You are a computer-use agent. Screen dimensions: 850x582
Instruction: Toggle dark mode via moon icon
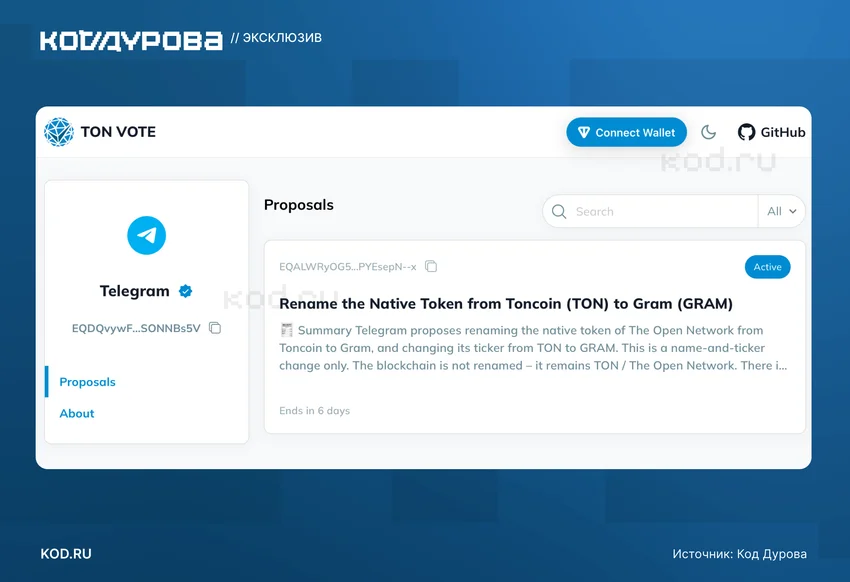(708, 132)
